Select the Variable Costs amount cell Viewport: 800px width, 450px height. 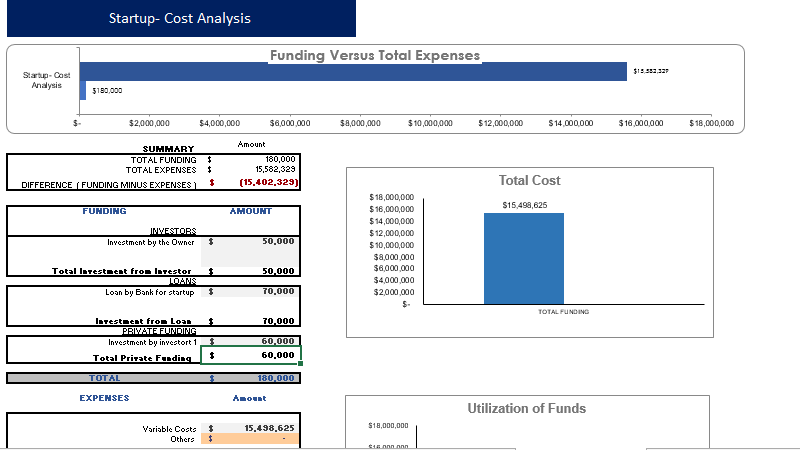(x=256, y=428)
